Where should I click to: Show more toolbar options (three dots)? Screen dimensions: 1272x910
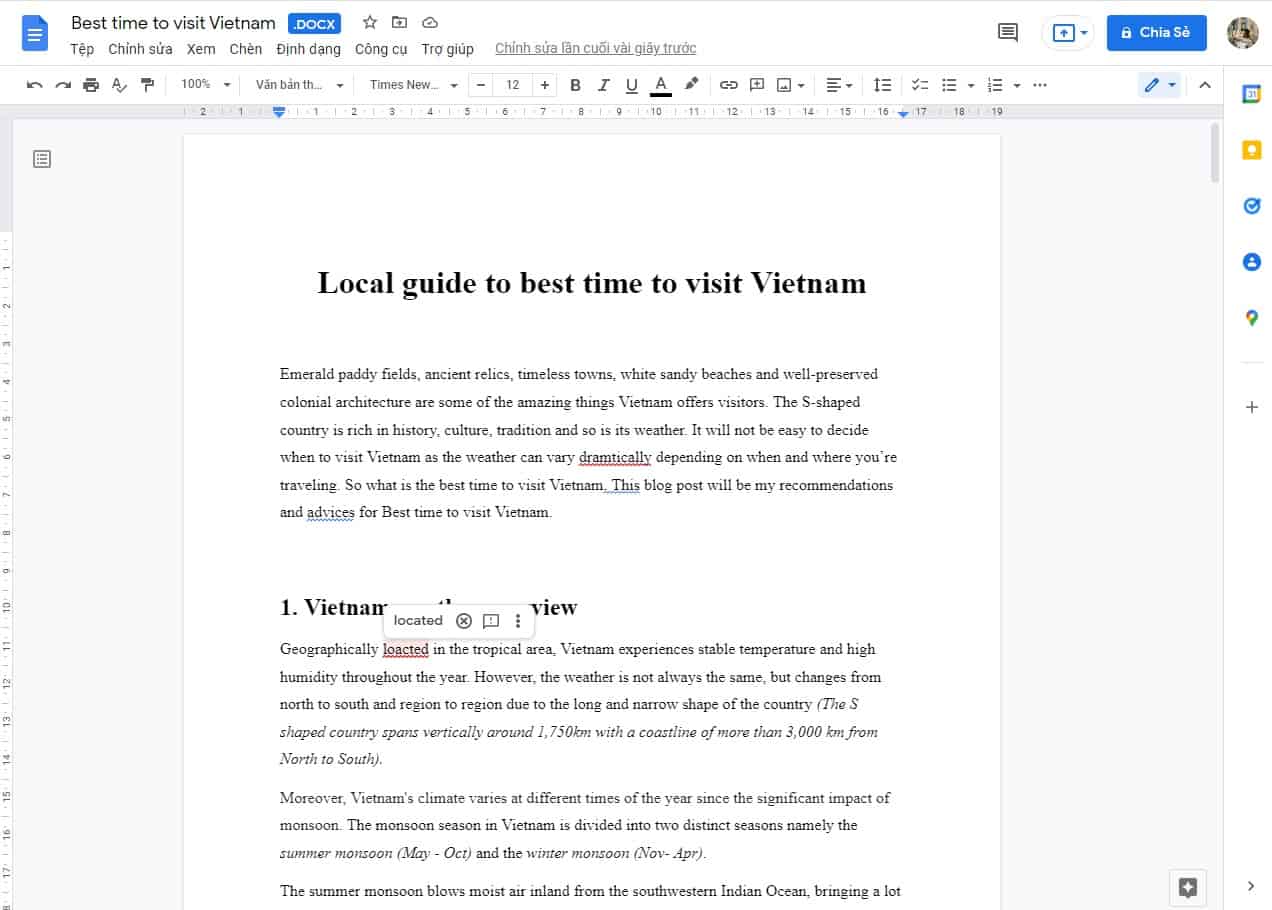[x=1040, y=85]
